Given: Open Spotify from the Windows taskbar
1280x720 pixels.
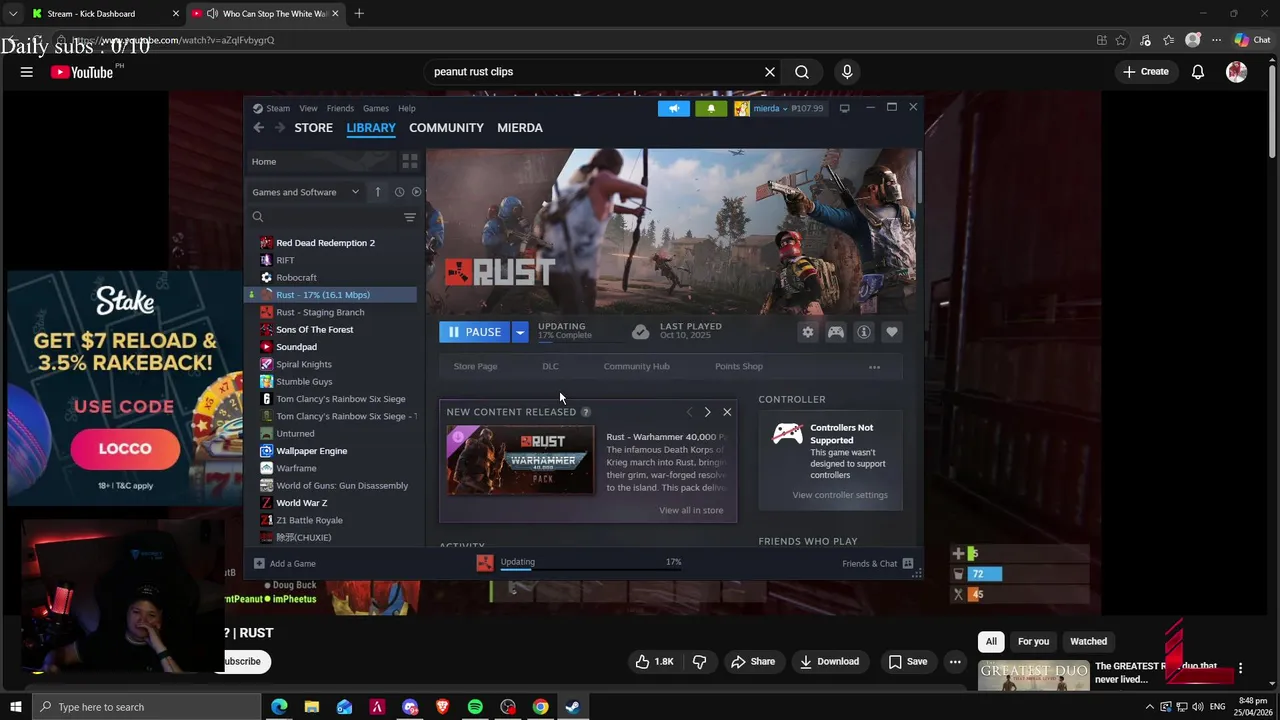Looking at the screenshot, I should coord(475,707).
